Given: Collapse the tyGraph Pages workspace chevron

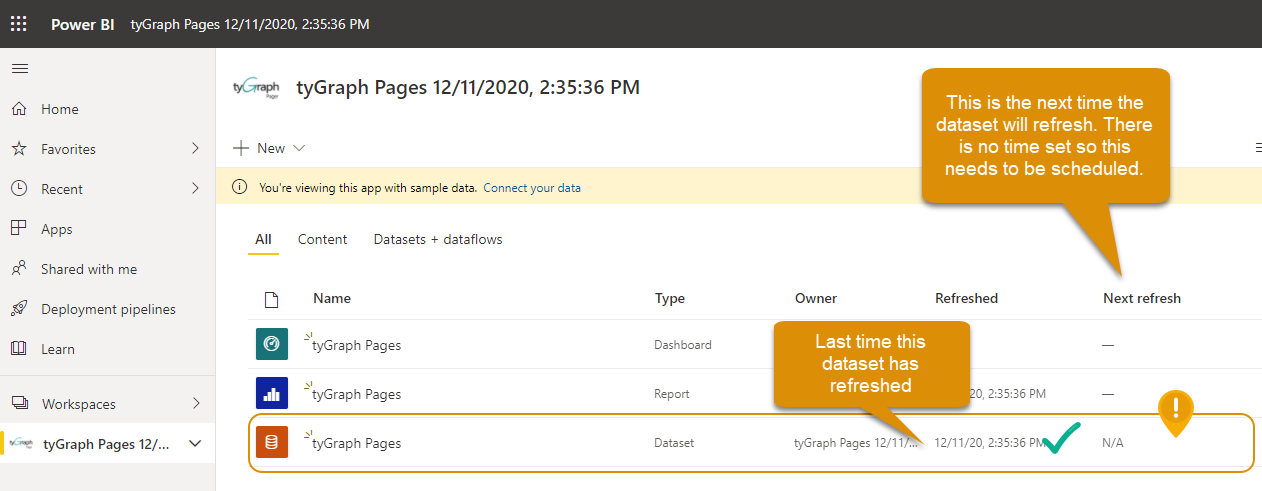Looking at the screenshot, I should point(195,443).
